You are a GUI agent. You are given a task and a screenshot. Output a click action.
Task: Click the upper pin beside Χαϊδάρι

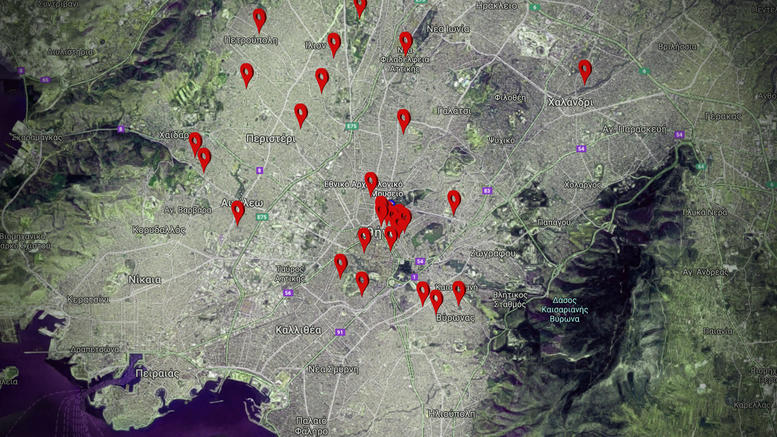click(196, 143)
